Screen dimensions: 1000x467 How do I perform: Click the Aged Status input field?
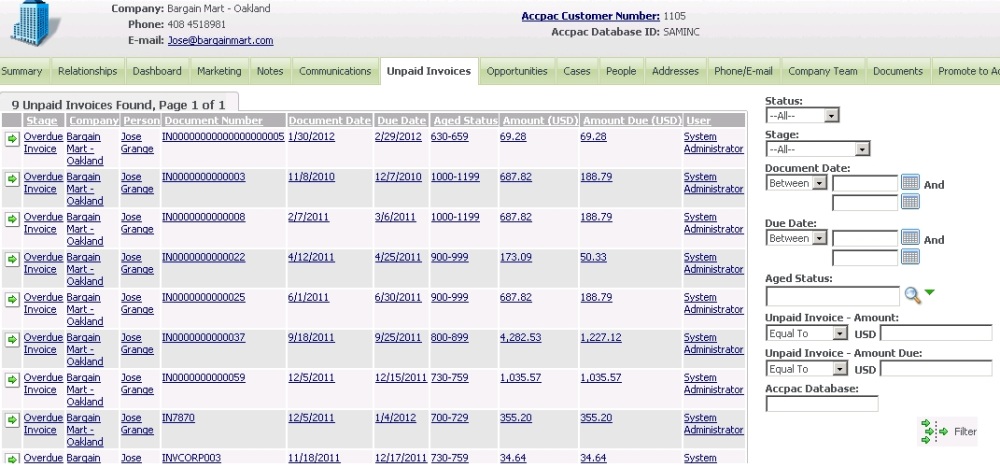click(832, 296)
